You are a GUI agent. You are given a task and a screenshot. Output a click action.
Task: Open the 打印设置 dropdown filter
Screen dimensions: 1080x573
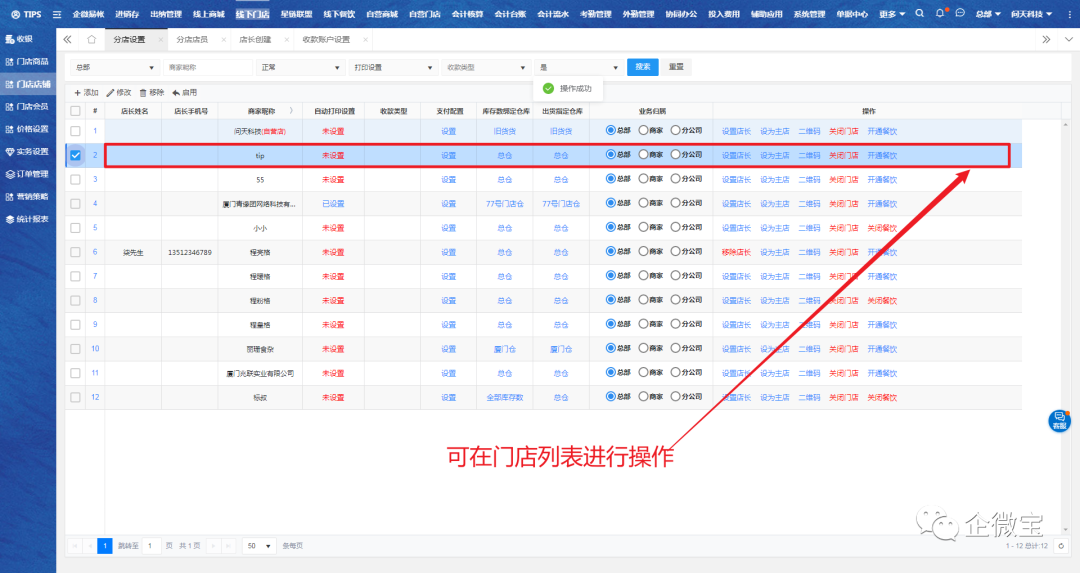(392, 67)
